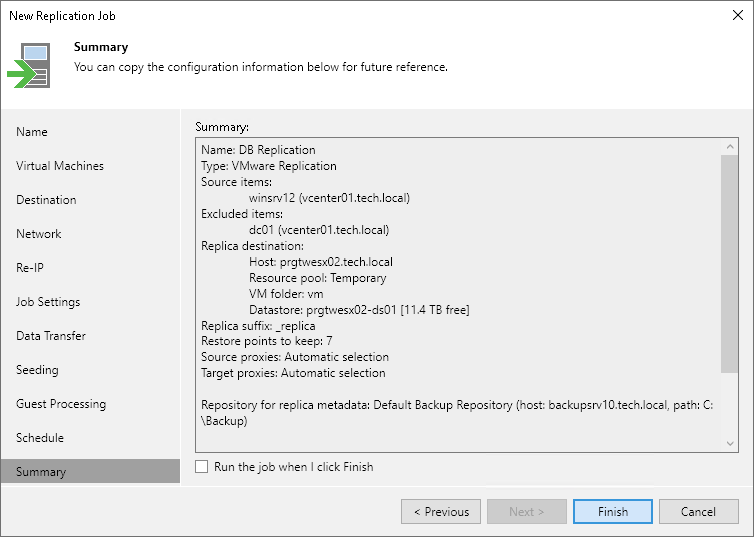Enable Run the job when I click Finish
754x537 pixels.
click(x=202, y=467)
